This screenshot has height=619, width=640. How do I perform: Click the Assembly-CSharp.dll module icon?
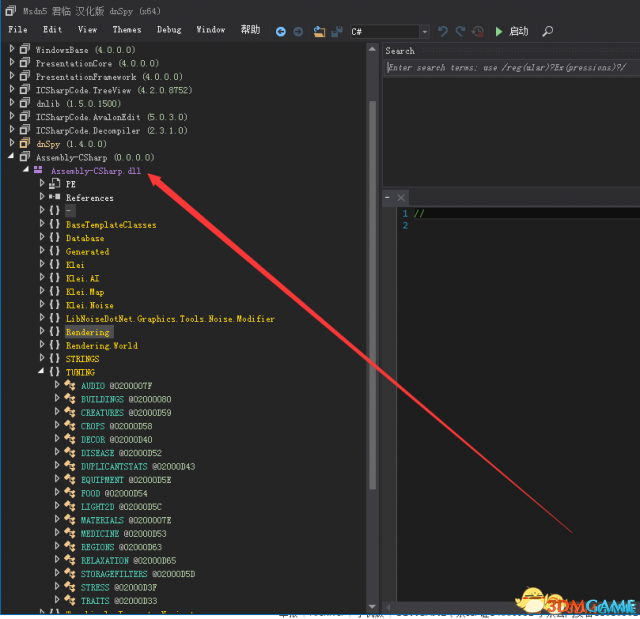point(38,170)
